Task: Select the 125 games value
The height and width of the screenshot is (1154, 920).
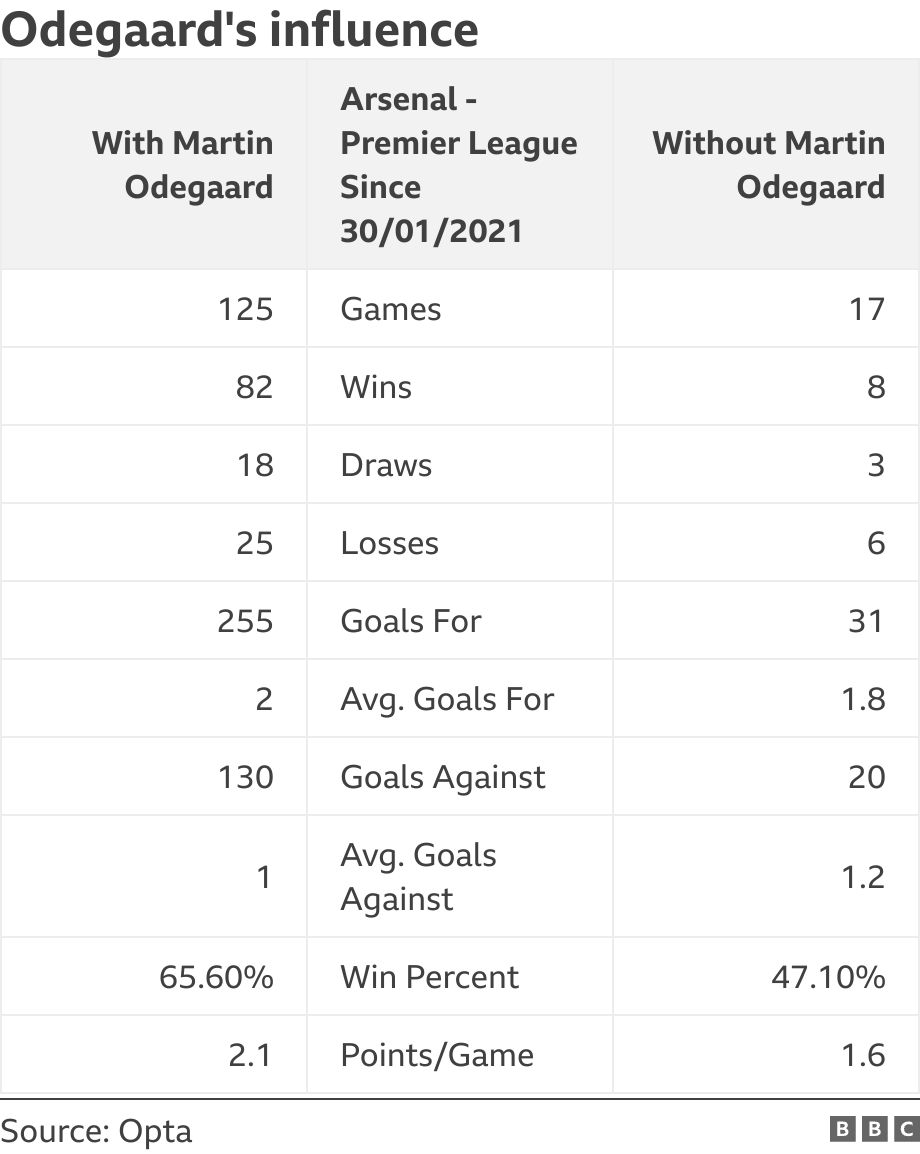Action: (x=246, y=309)
